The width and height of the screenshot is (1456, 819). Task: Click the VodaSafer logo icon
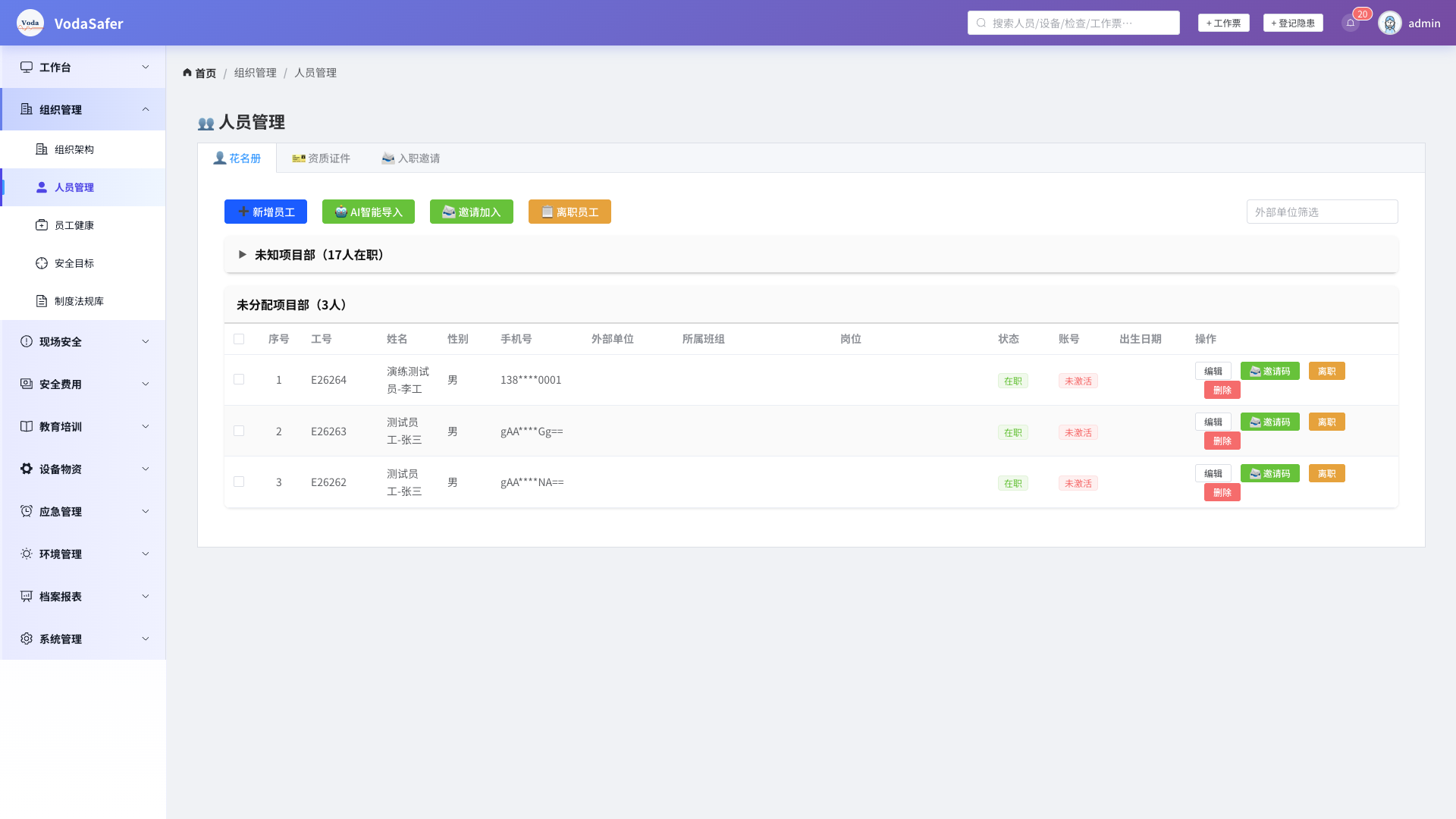(x=30, y=23)
